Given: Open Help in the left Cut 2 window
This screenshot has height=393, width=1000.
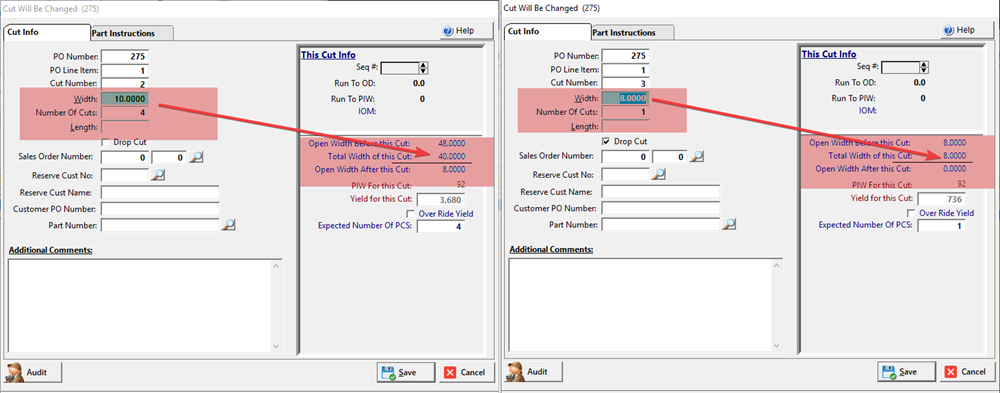Looking at the screenshot, I should click(466, 31).
